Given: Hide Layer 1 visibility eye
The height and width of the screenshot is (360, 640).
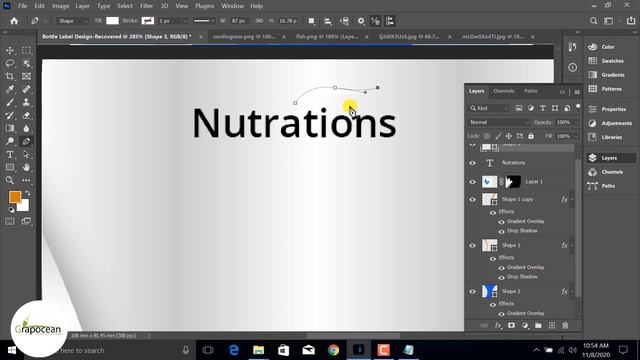Looking at the screenshot, I should (473, 182).
